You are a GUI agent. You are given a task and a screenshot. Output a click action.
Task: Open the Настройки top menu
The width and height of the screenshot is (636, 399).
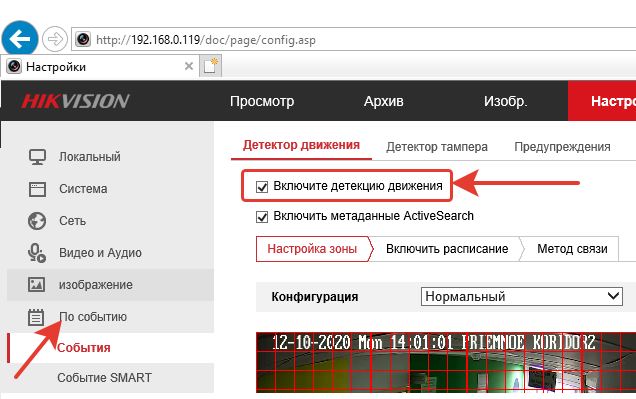(x=602, y=101)
